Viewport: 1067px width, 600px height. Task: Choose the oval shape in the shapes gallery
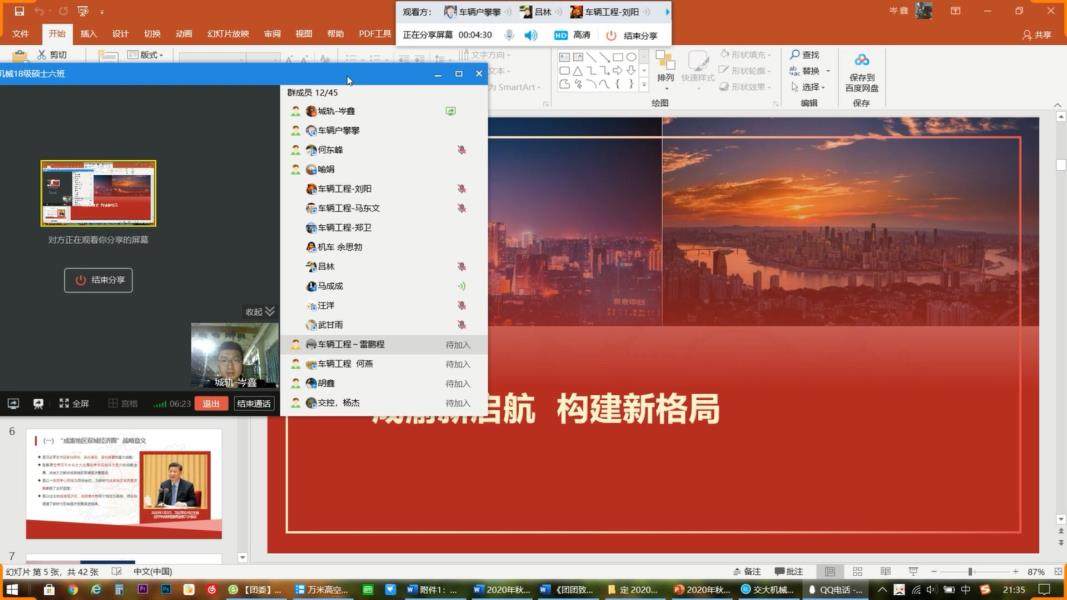pos(631,57)
